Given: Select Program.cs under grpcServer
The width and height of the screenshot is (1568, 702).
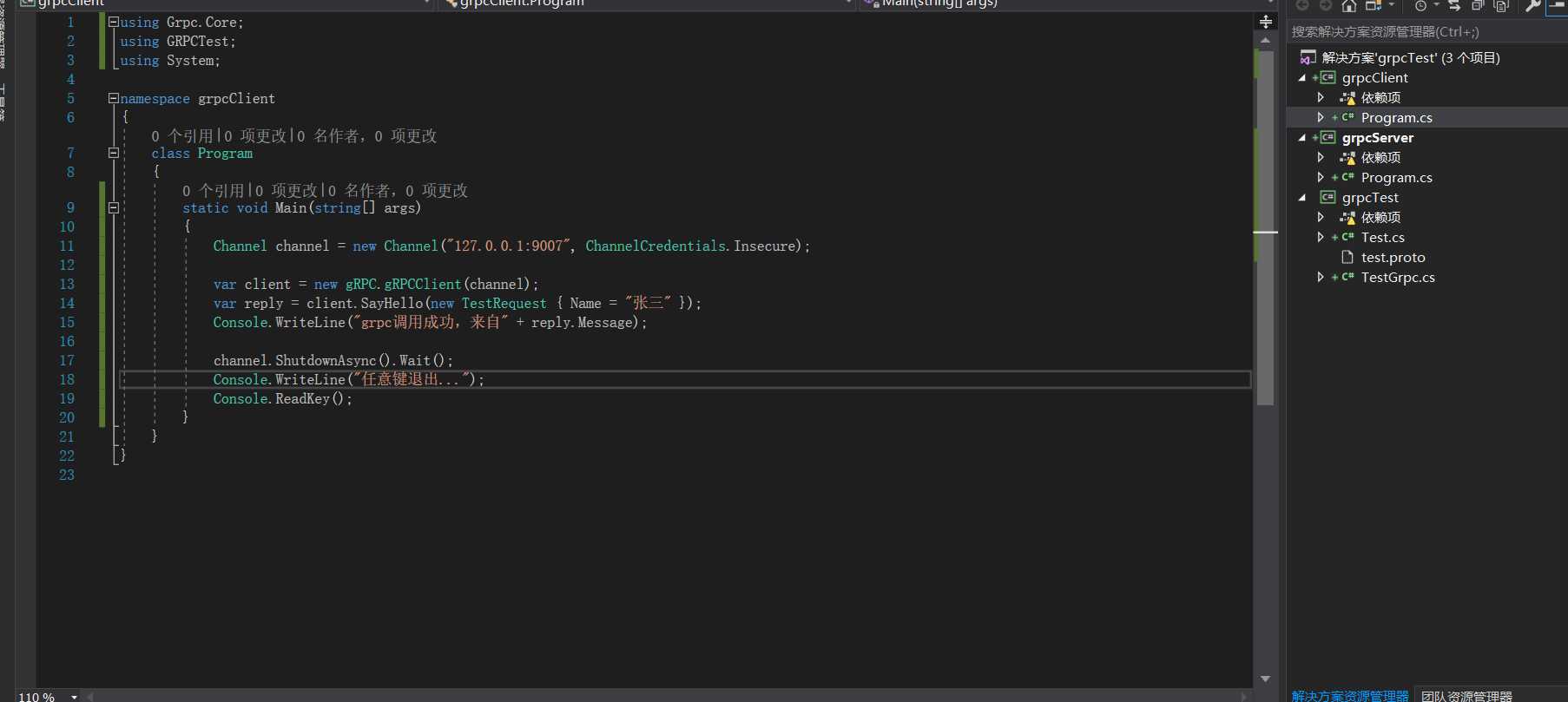Looking at the screenshot, I should point(1396,177).
